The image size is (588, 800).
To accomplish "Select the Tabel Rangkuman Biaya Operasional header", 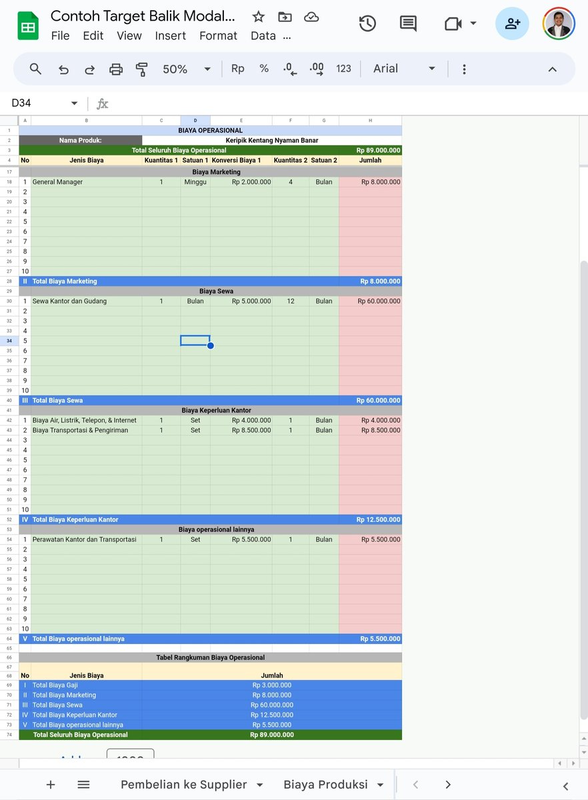I will [210, 658].
